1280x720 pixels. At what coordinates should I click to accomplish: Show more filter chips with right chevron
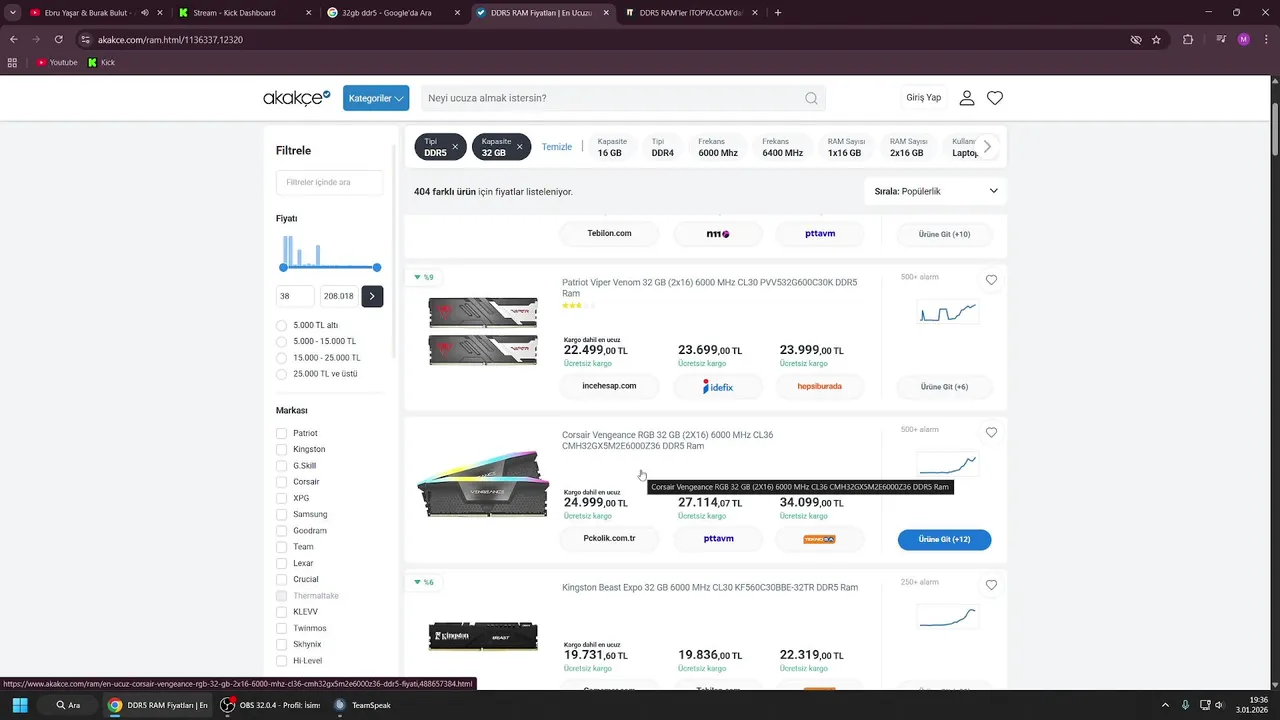pos(987,147)
